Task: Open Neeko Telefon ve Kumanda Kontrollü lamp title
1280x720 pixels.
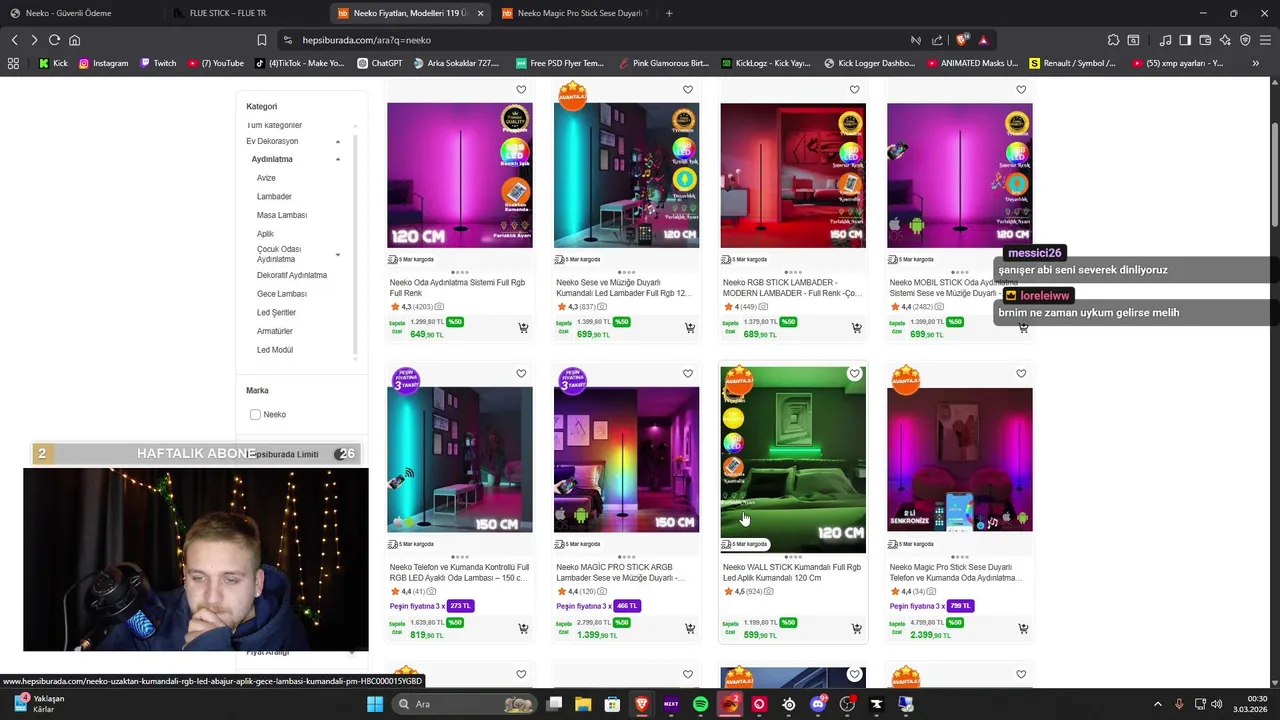Action: (459, 572)
